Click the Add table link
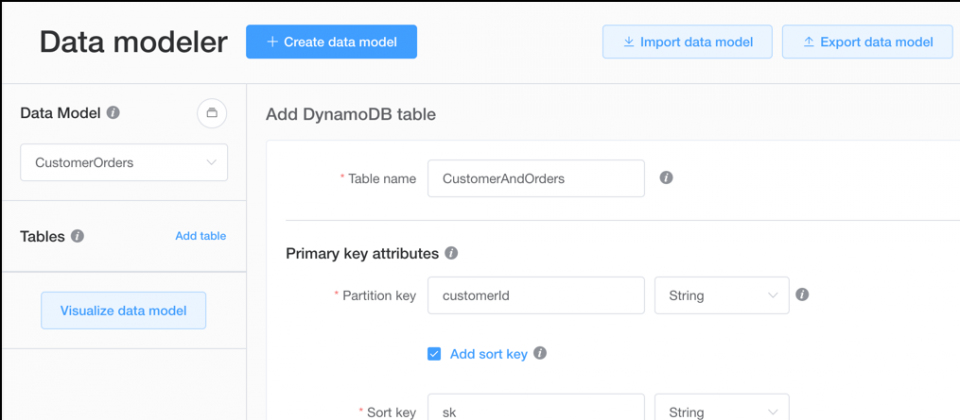This screenshot has width=960, height=420. click(201, 236)
